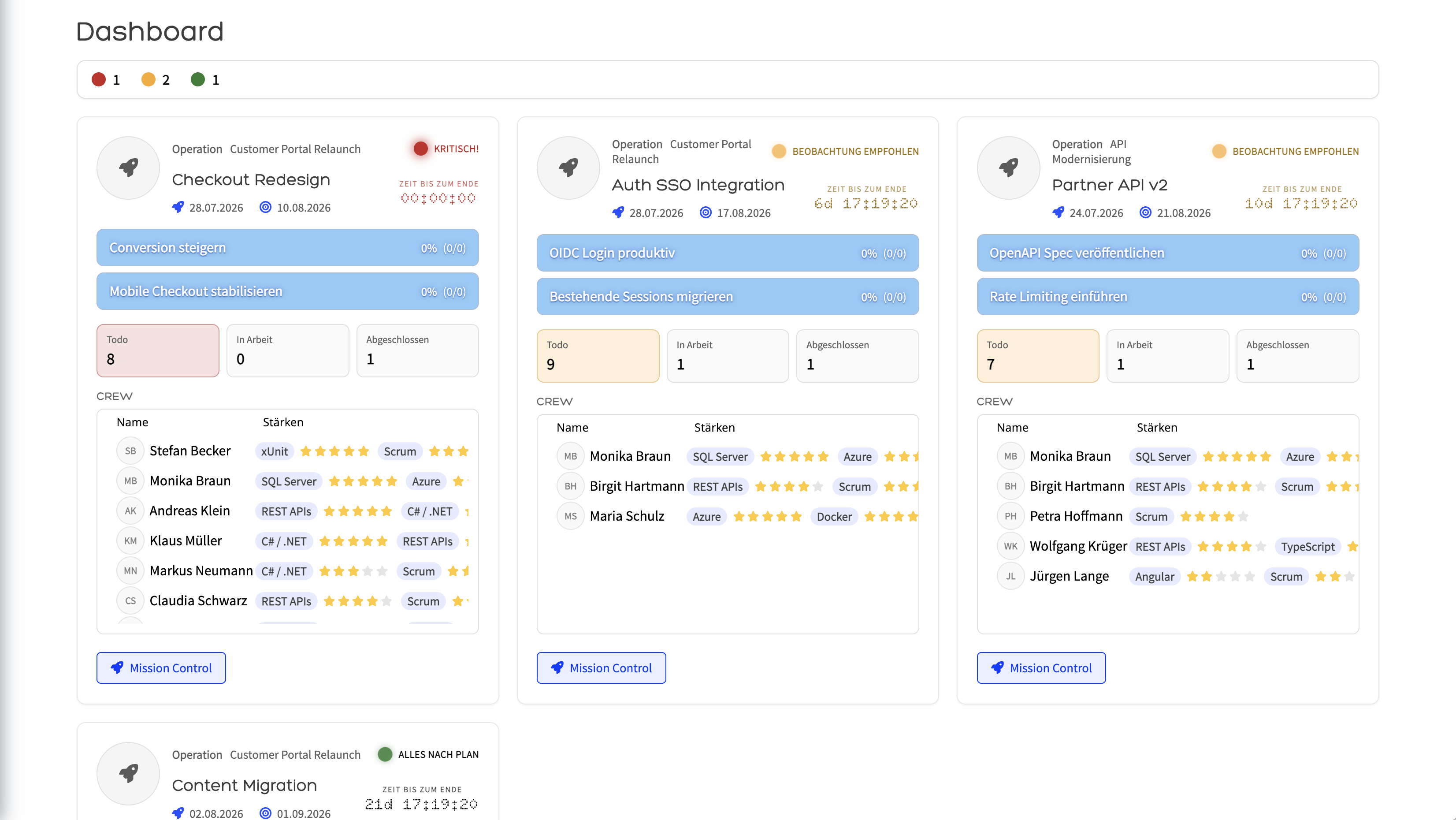The image size is (1456, 820).
Task: Click the red KRITISCH! status dot
Action: coord(420,149)
